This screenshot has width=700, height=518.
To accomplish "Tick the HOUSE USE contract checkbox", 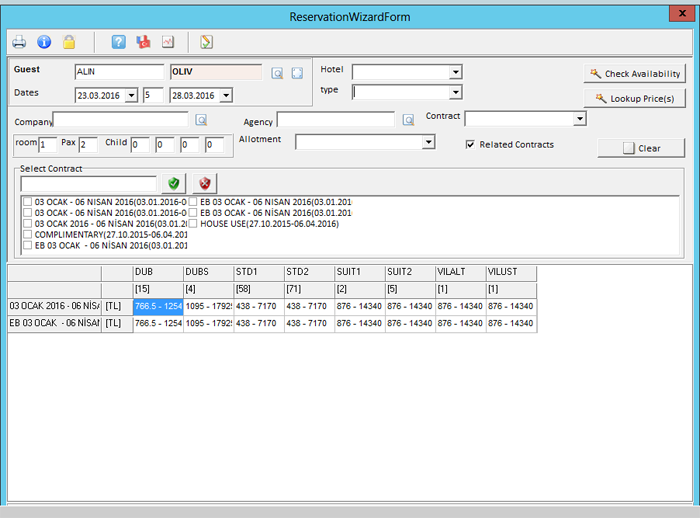I will tap(193, 224).
